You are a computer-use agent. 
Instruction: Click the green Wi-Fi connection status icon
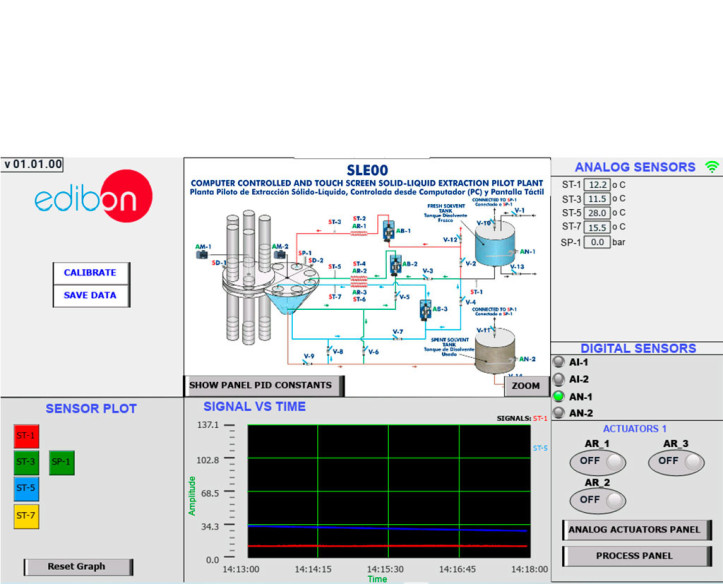(712, 167)
